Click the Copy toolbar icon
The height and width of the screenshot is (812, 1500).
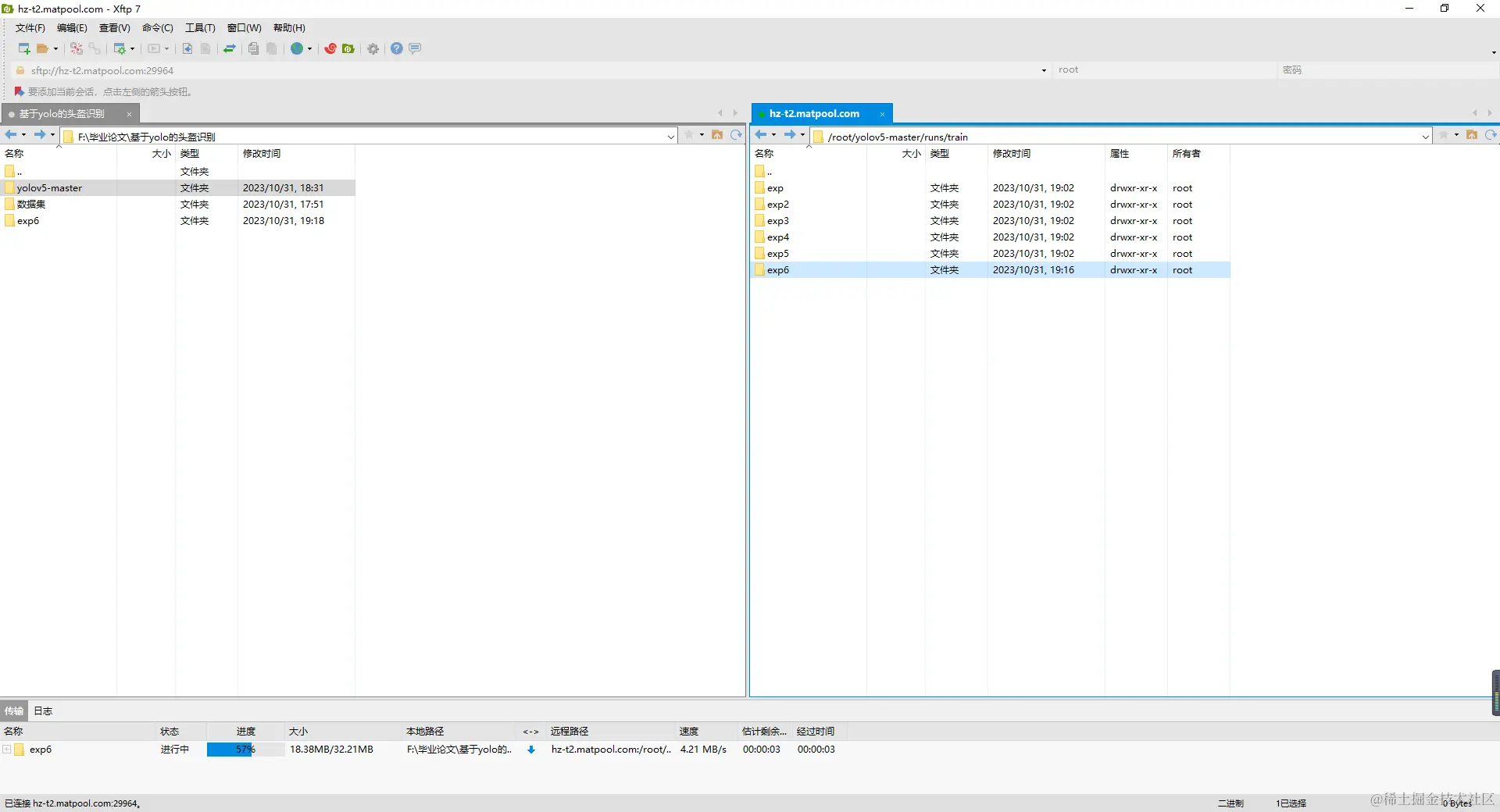(x=253, y=48)
